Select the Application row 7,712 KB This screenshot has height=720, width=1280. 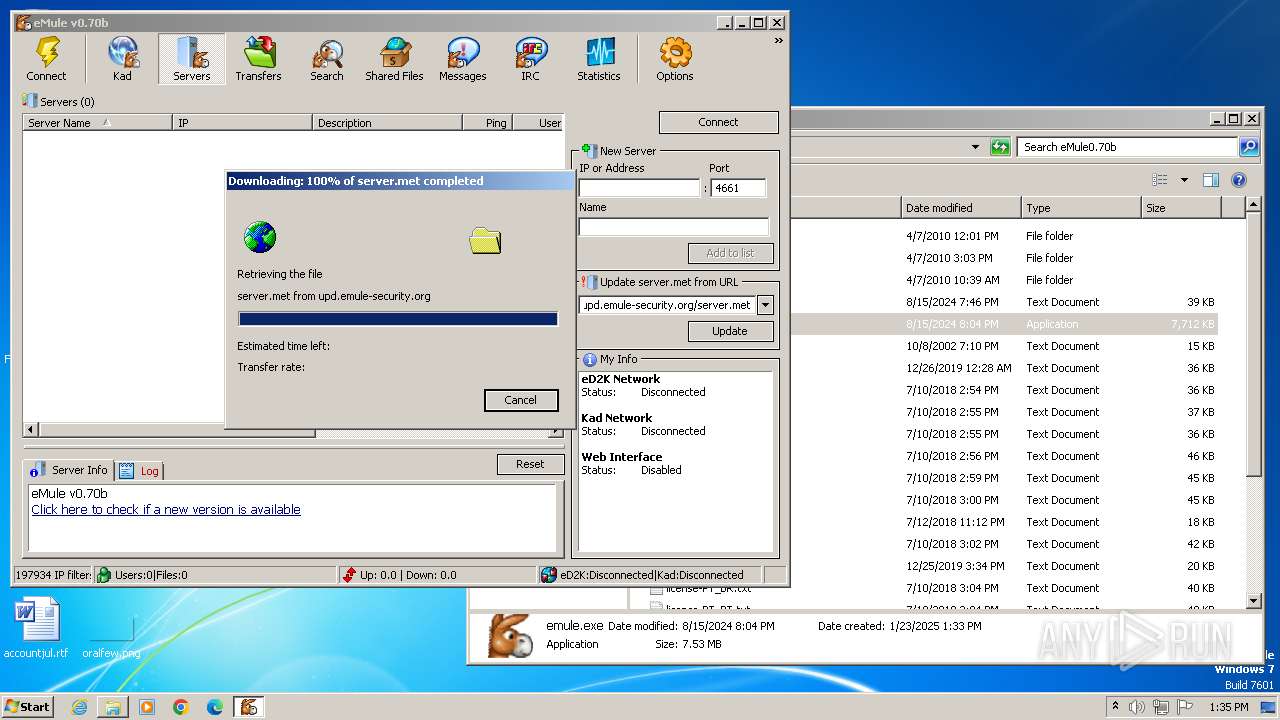(1002, 324)
